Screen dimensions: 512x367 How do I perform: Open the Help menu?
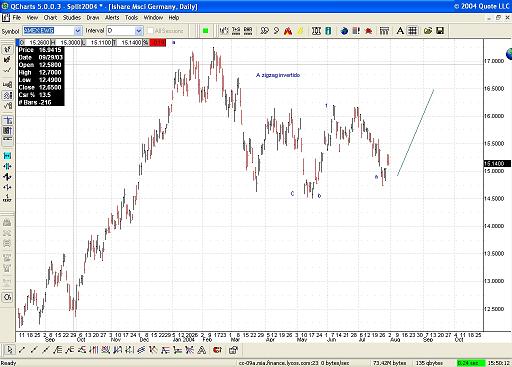174,18
